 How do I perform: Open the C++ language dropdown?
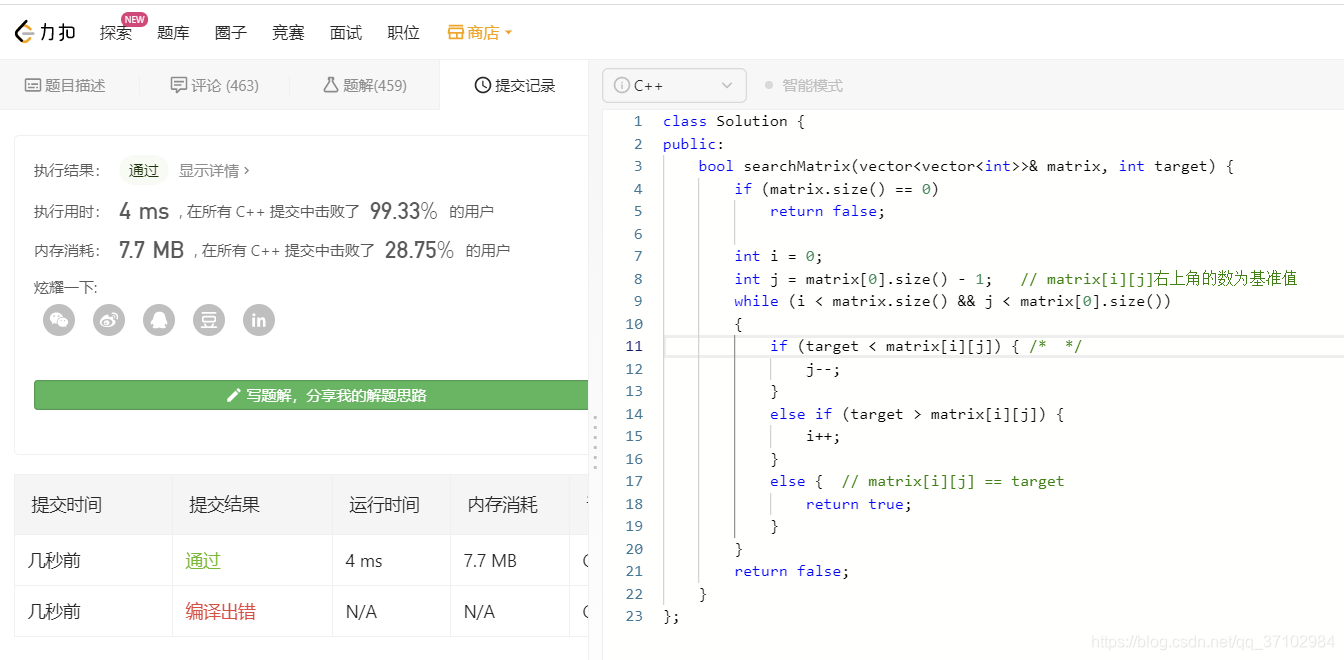pos(673,85)
